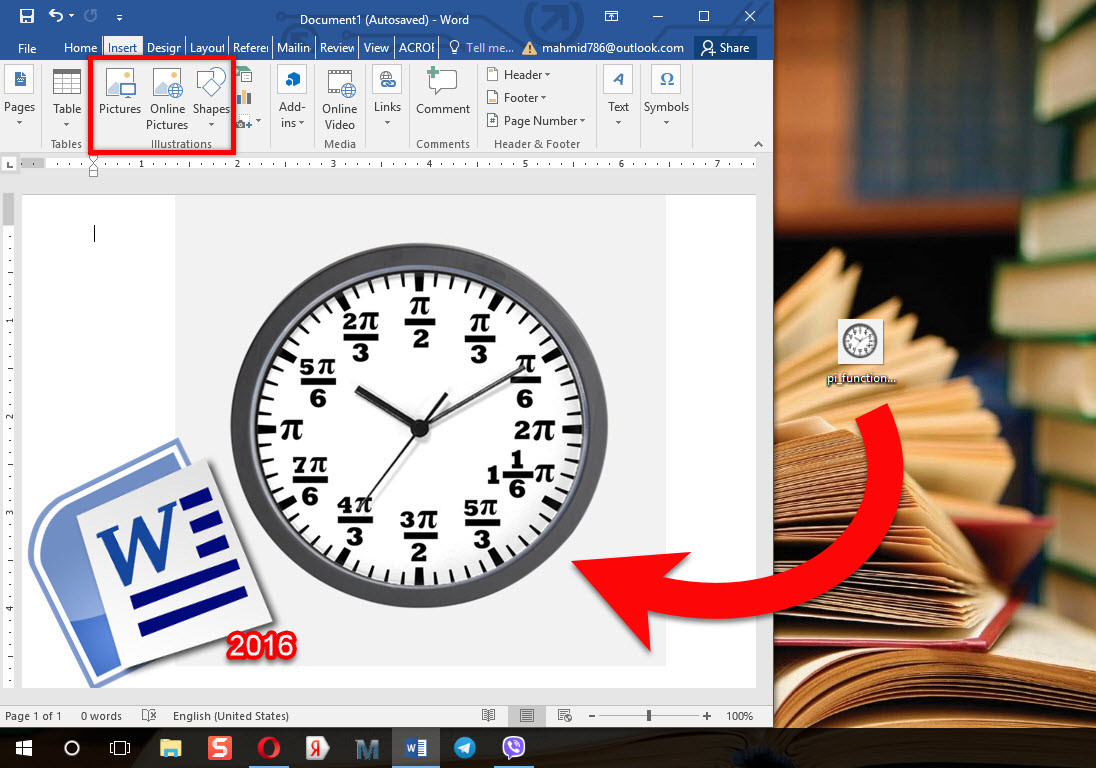Open Opera browser from the taskbar

pyautogui.click(x=268, y=747)
